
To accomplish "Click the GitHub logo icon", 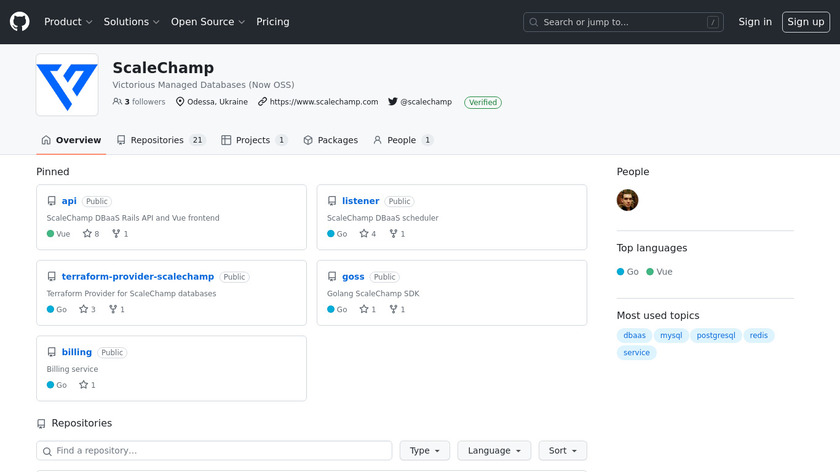I will click(20, 22).
